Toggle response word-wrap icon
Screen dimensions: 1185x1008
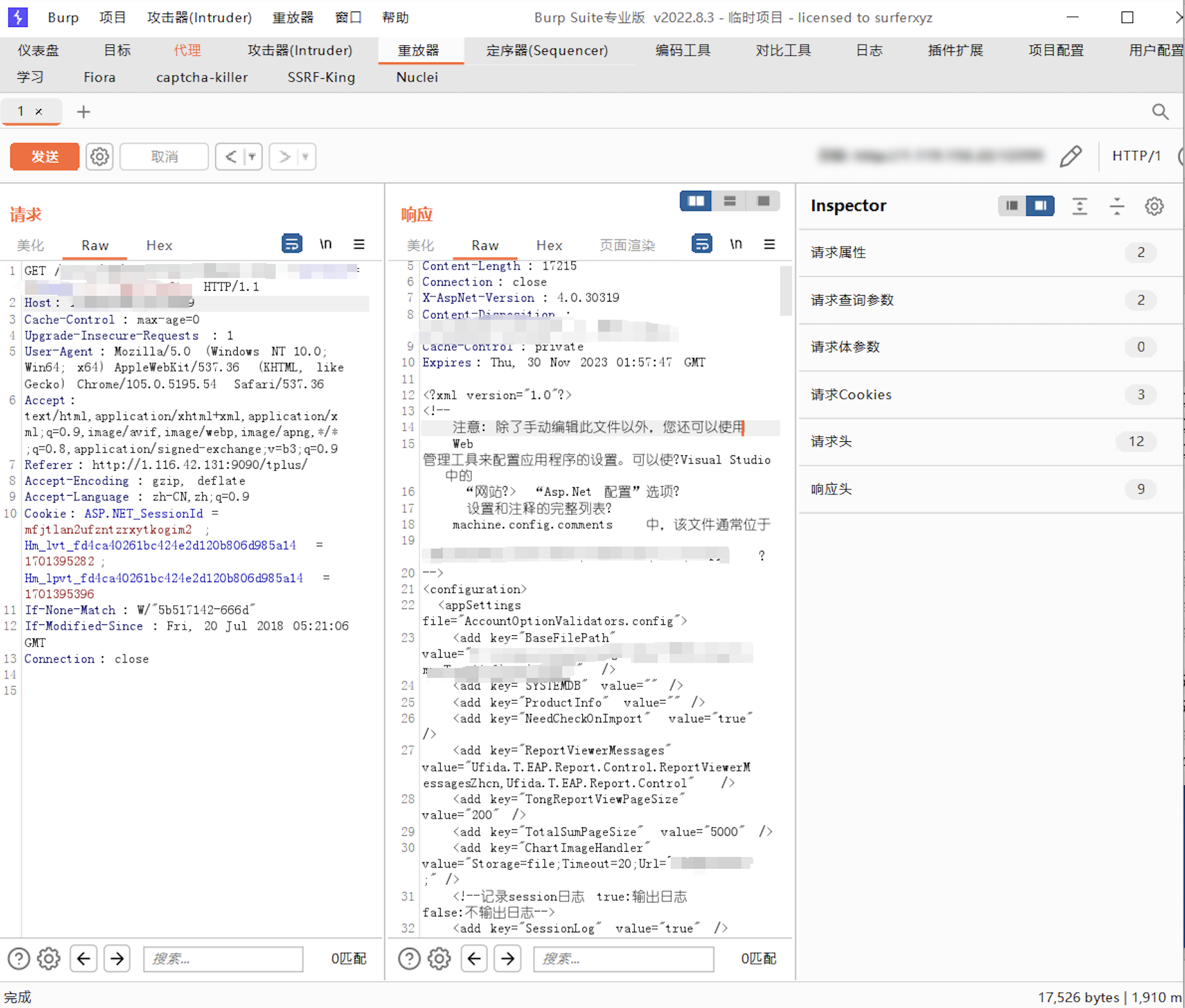[702, 244]
